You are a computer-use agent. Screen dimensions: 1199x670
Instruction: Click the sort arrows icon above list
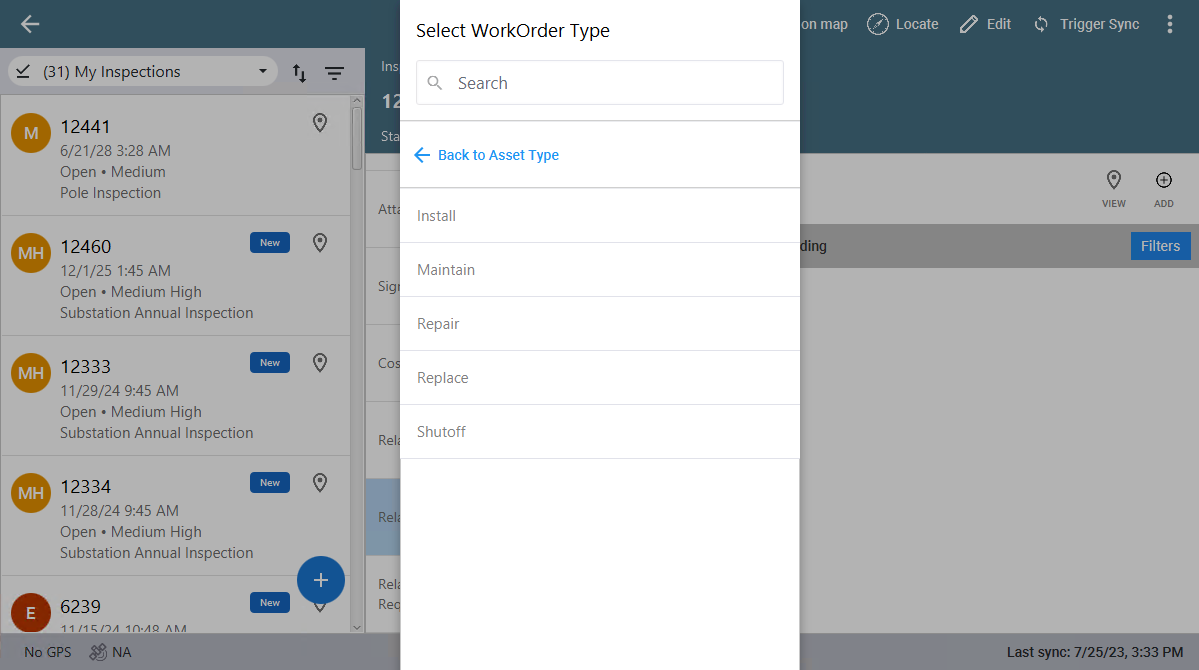(x=299, y=73)
